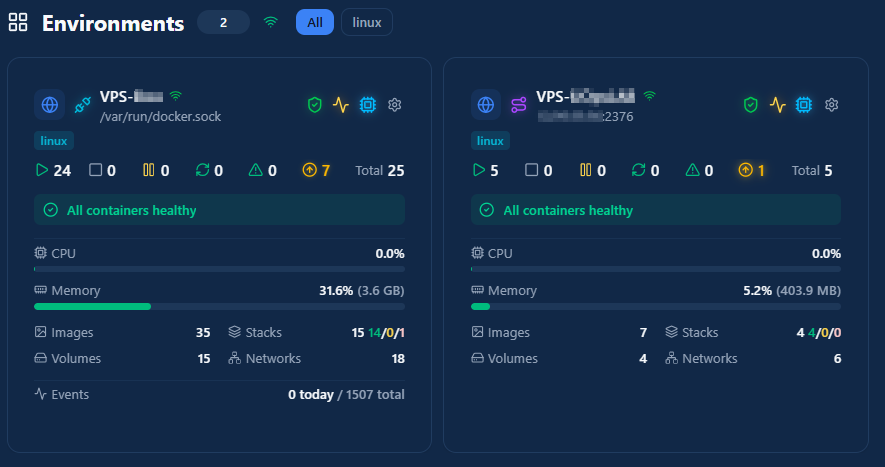Click All containers healthy banner on docker.sock card
This screenshot has height=467, width=885.
coord(220,210)
